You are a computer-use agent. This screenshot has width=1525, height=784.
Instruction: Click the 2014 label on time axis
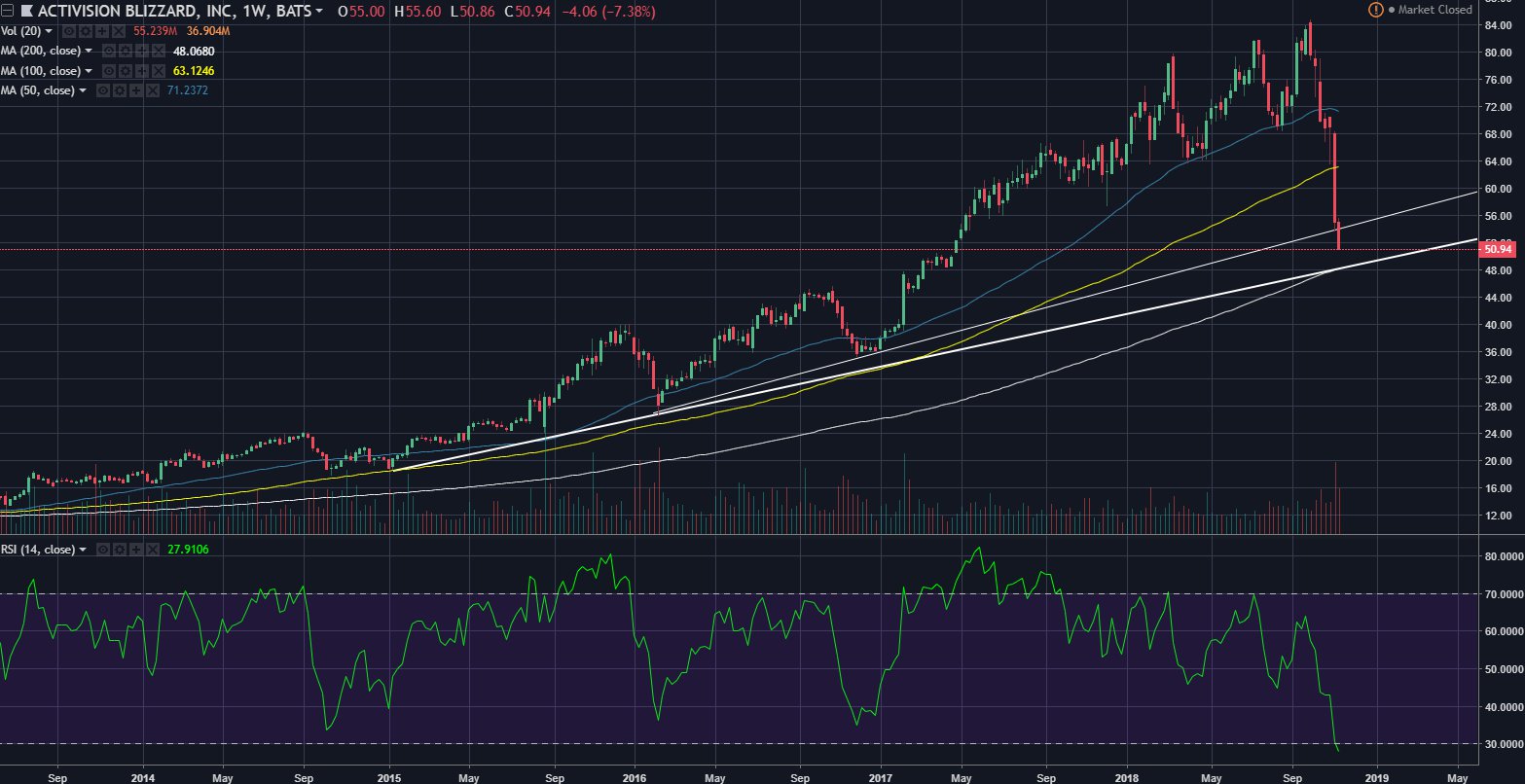(143, 778)
